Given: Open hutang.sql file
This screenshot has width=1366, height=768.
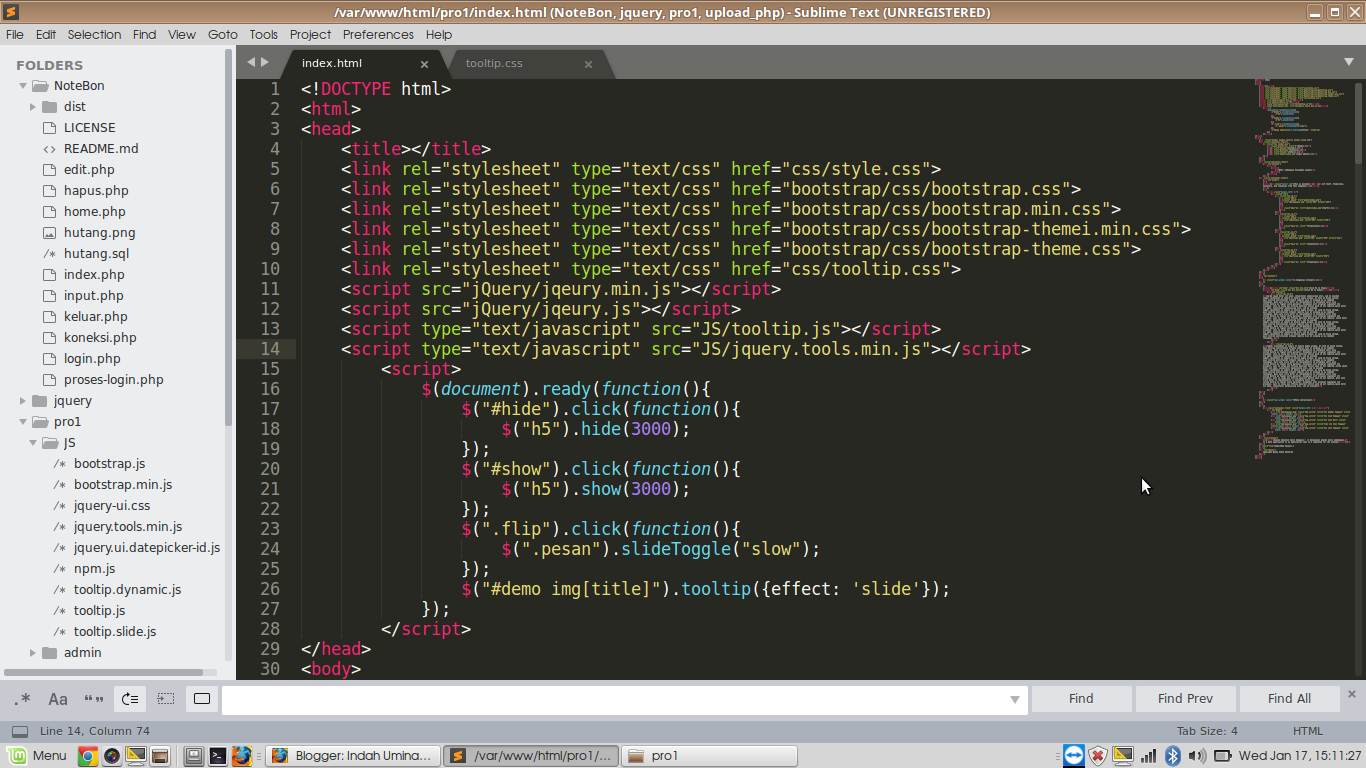Looking at the screenshot, I should click(96, 254).
